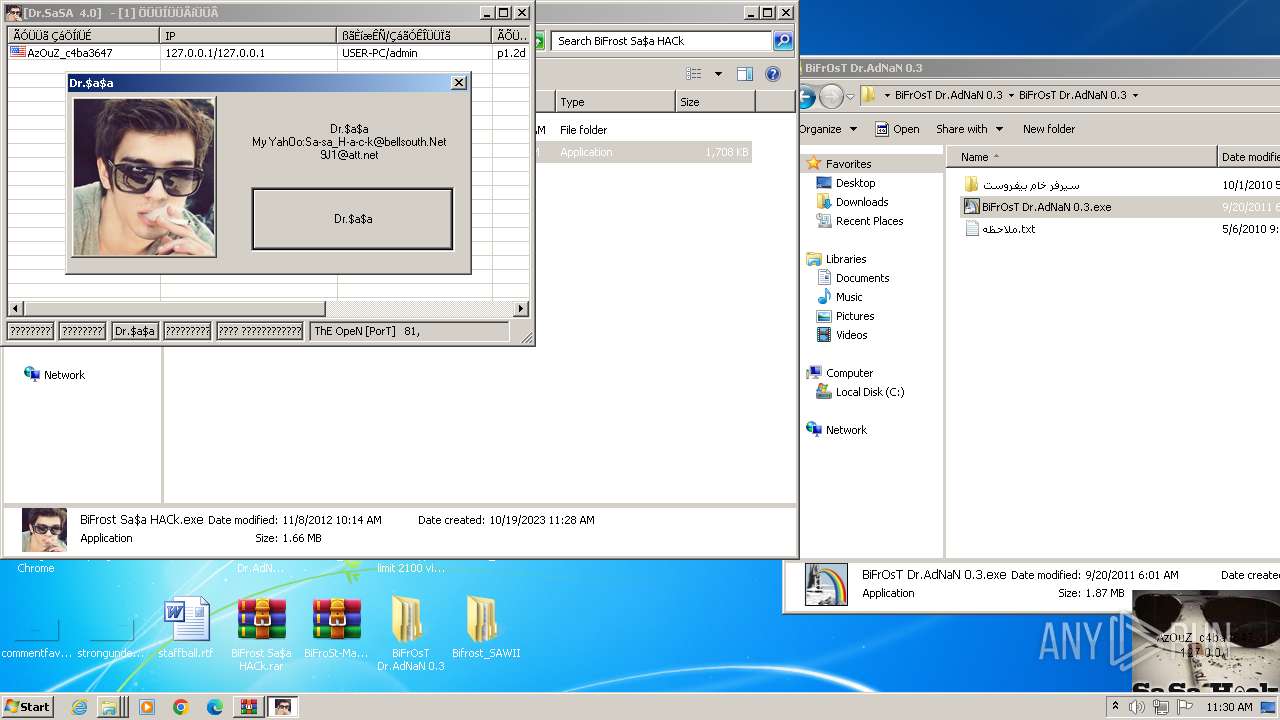Select the Arabic-named folder in the file list

(x=1022, y=185)
